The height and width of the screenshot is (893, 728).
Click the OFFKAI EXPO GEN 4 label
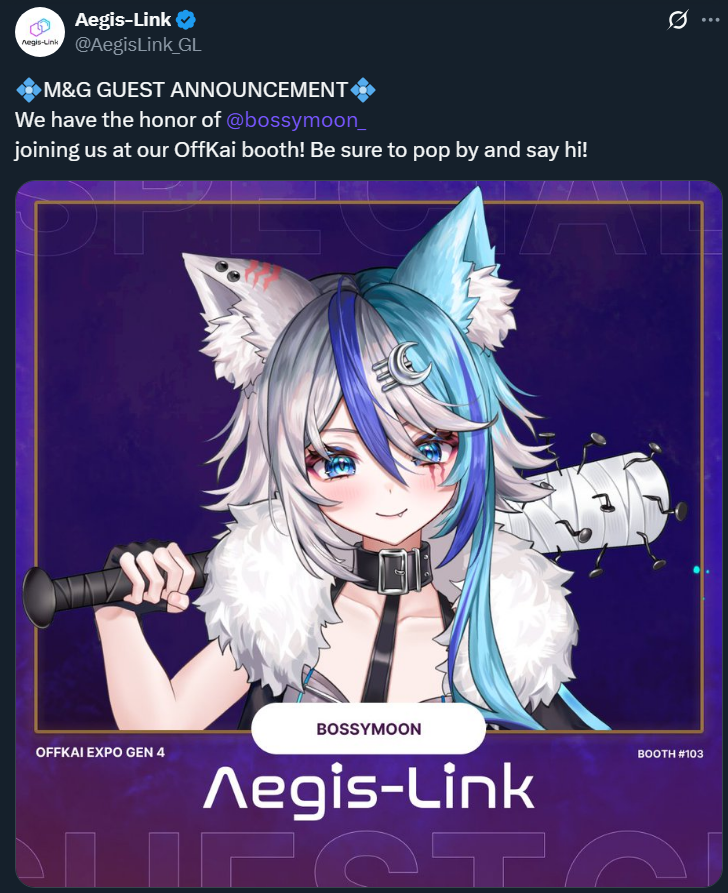pyautogui.click(x=100, y=752)
